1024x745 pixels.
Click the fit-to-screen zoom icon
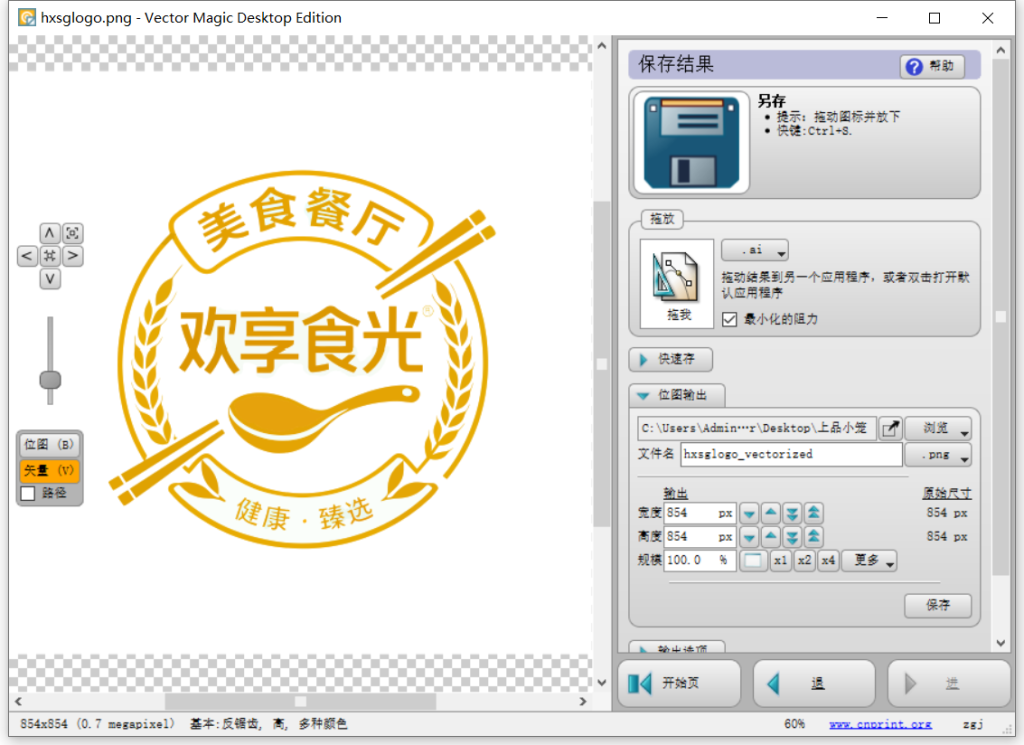(73, 233)
